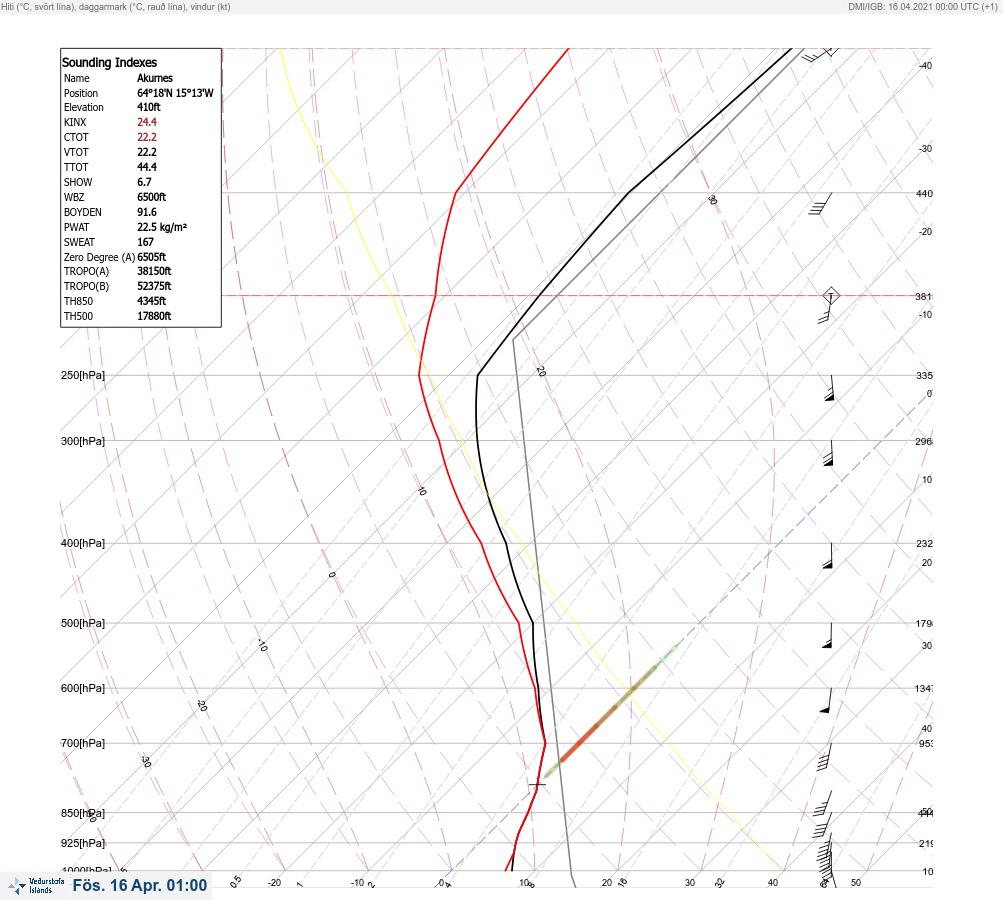Image resolution: width=1003 pixels, height=900 pixels.
Task: Click the red-green highlighted layer segment
Action: 609,712
